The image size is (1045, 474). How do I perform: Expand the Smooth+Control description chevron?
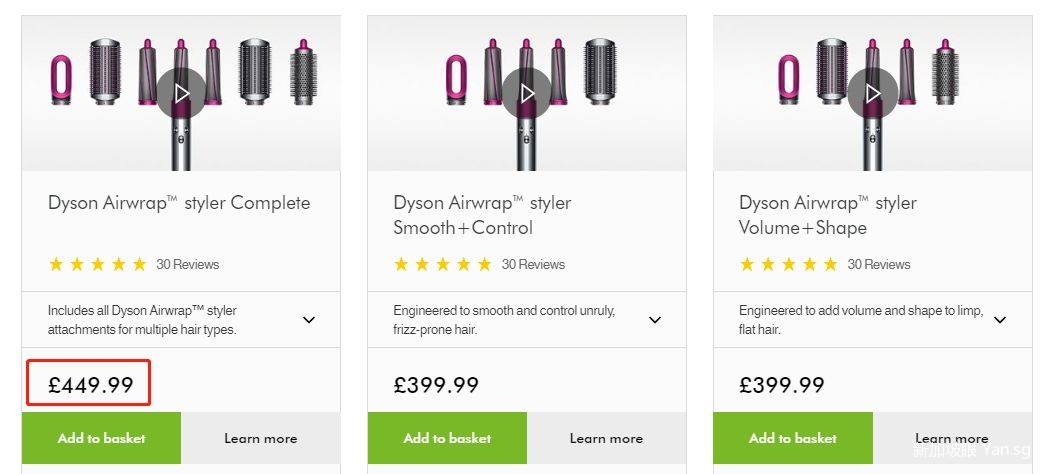(655, 320)
